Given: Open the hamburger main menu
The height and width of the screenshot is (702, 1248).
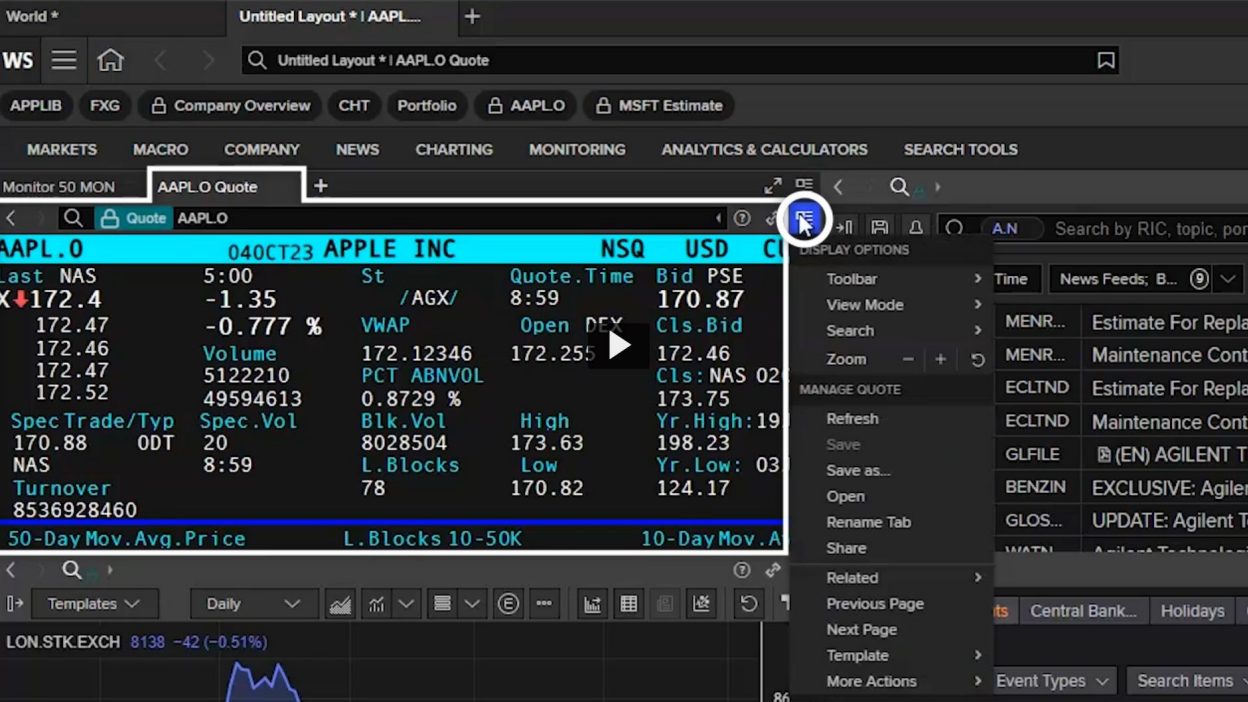Looking at the screenshot, I should [64, 60].
